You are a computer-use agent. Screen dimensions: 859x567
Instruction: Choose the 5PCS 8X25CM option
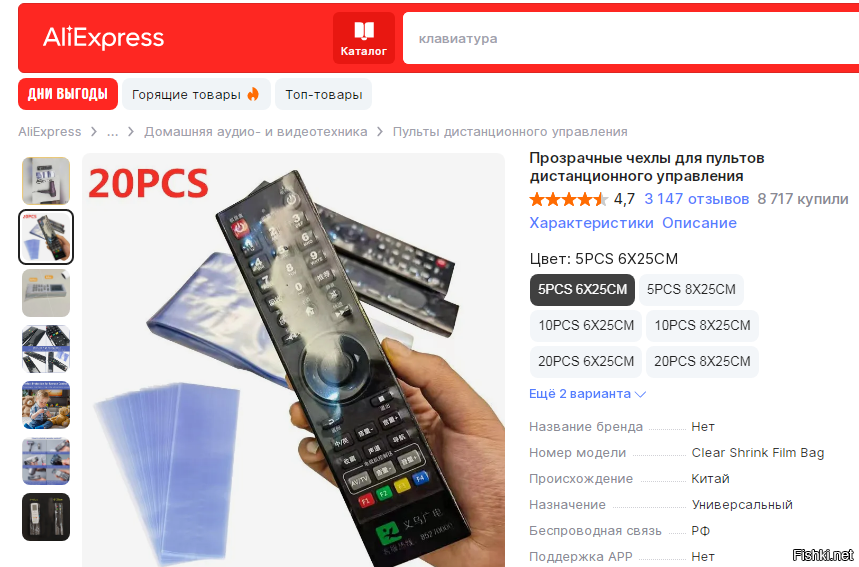pos(691,290)
